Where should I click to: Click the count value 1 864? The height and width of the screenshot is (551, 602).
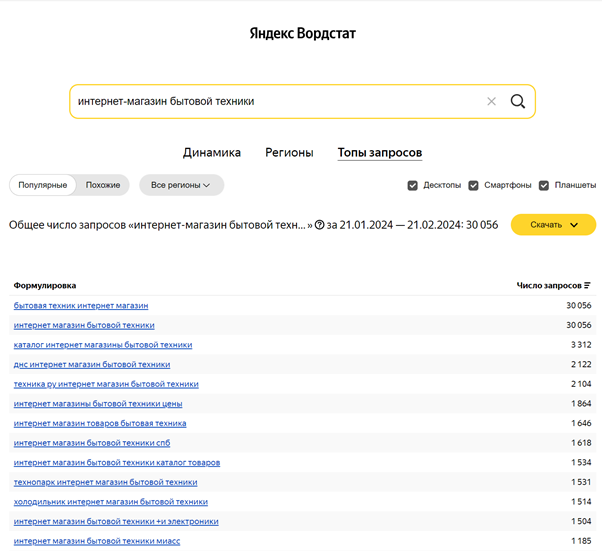pyautogui.click(x=581, y=404)
